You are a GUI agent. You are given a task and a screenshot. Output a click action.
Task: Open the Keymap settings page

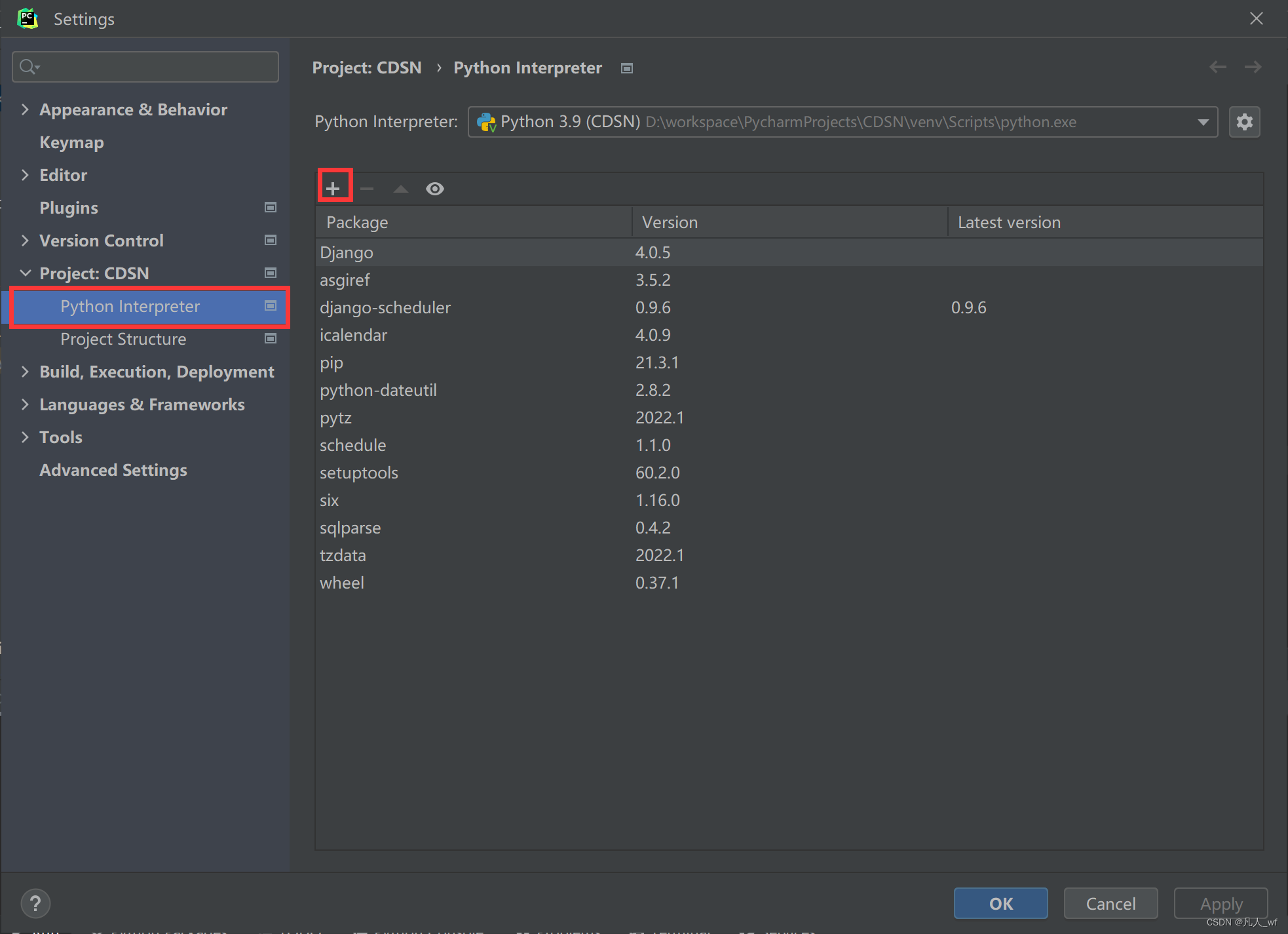point(71,142)
